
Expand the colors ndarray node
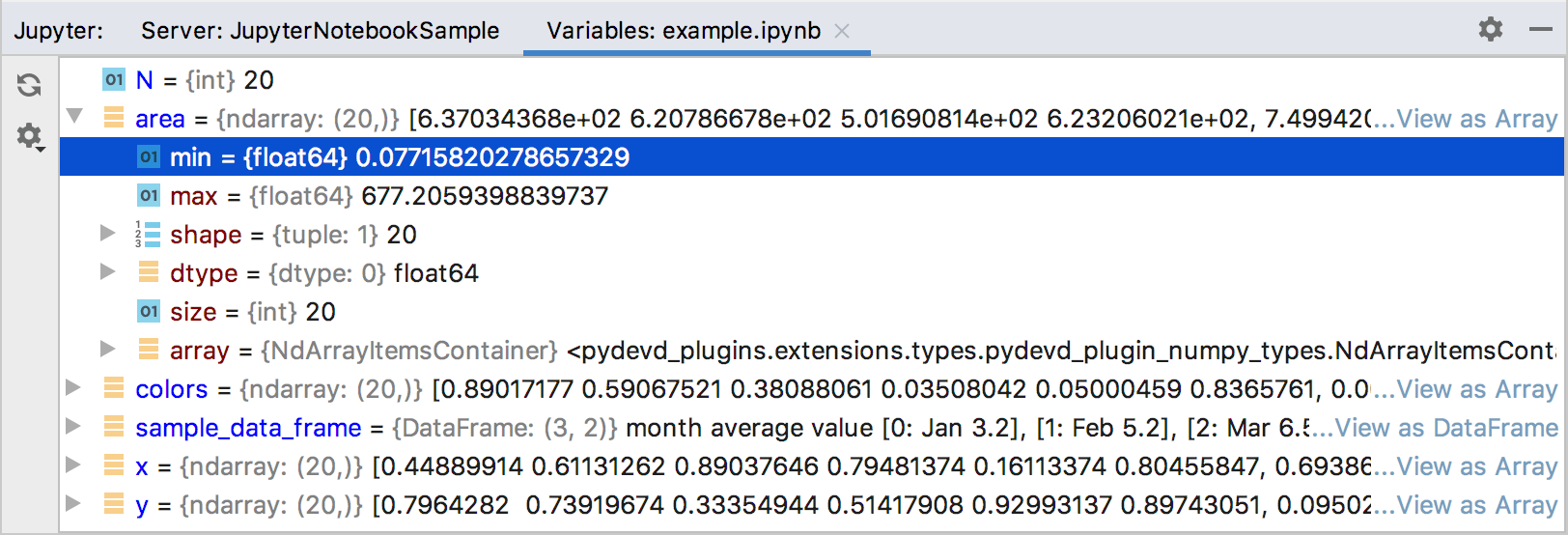pyautogui.click(x=73, y=387)
